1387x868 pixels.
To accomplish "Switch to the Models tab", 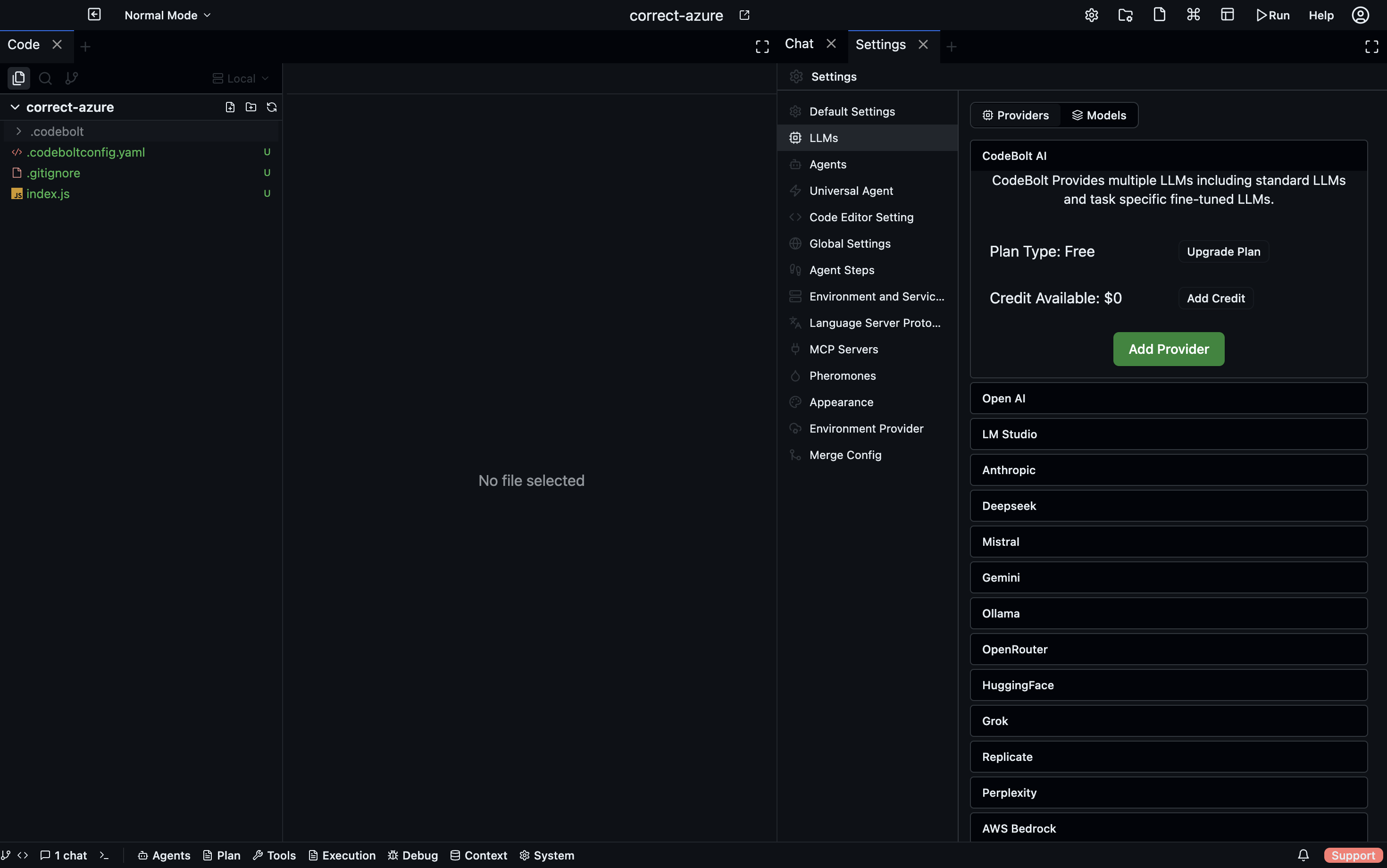I will click(1099, 116).
